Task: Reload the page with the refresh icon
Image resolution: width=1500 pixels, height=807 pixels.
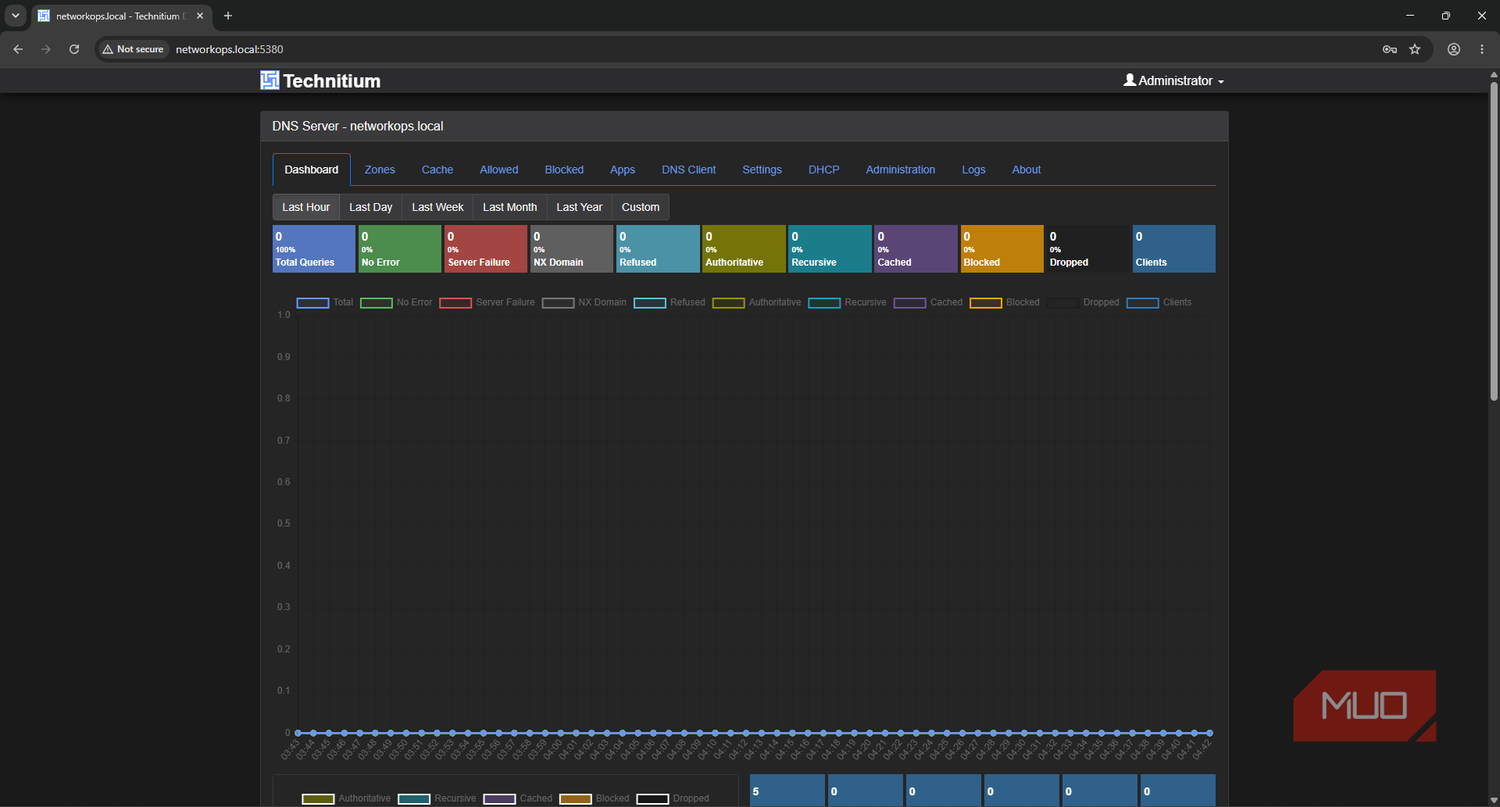Action: tap(74, 49)
